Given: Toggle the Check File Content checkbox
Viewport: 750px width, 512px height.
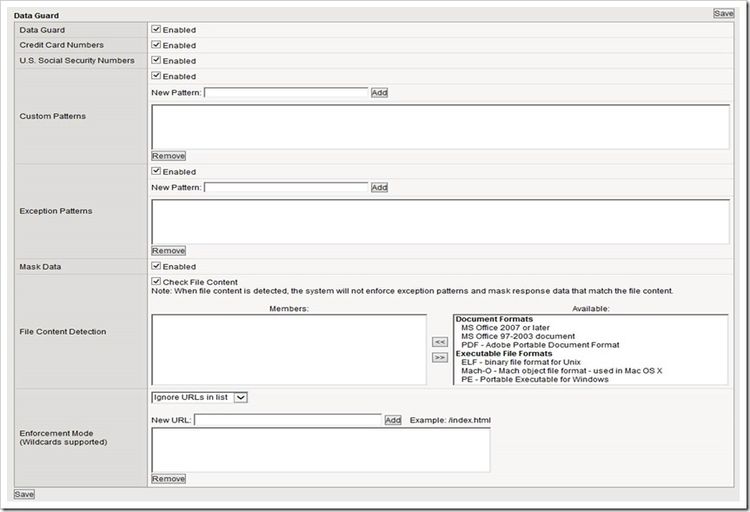Looking at the screenshot, I should 156,281.
